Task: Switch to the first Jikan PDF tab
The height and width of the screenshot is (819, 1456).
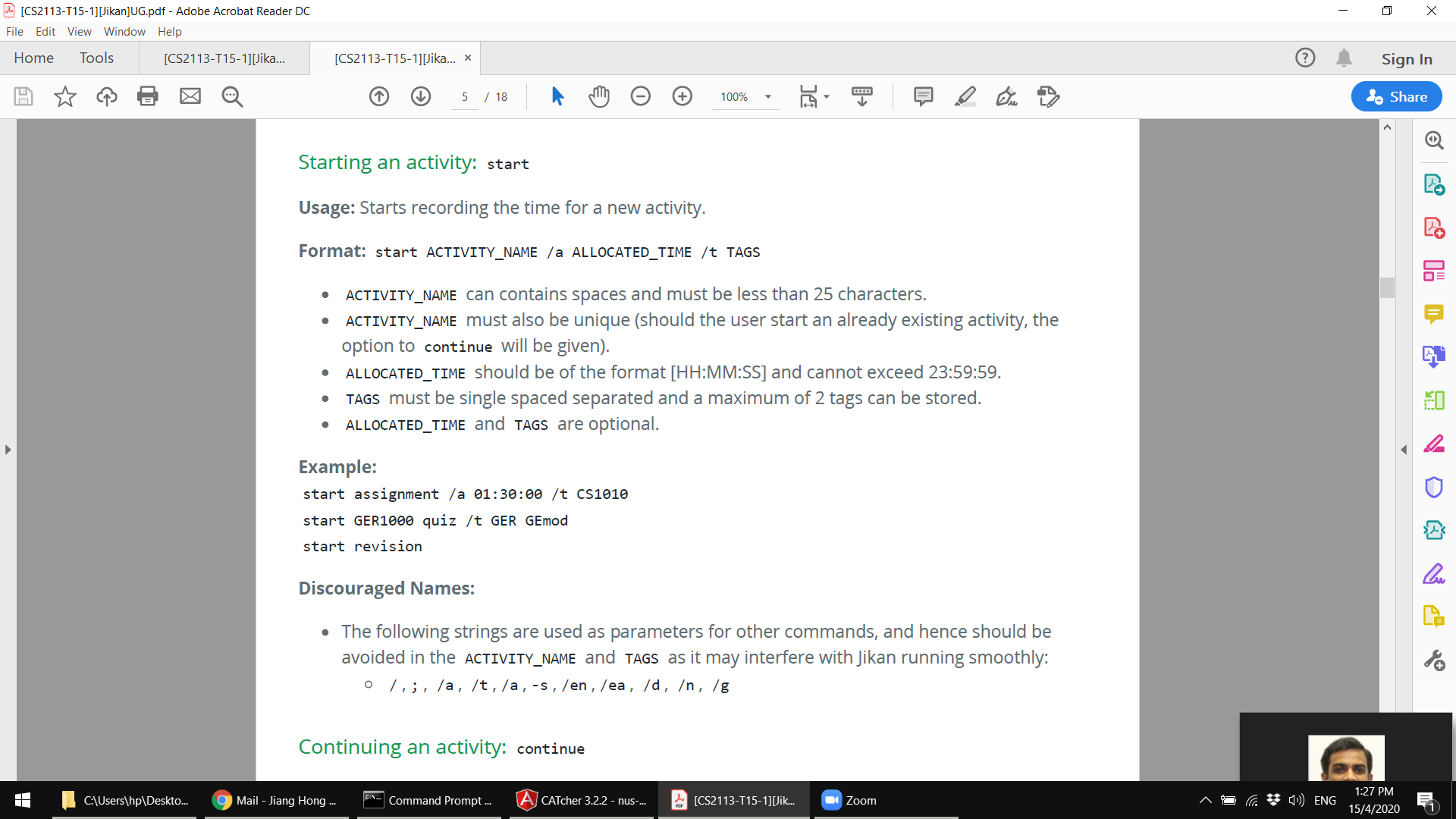Action: pos(224,58)
